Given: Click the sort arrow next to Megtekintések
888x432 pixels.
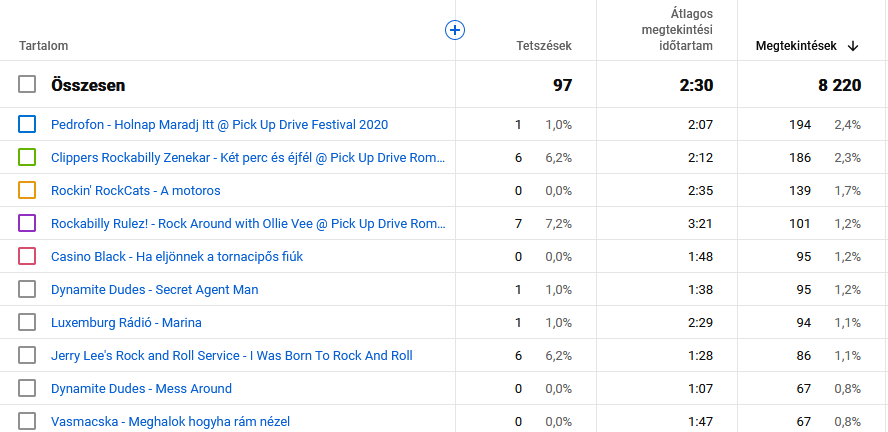Looking at the screenshot, I should click(853, 46).
